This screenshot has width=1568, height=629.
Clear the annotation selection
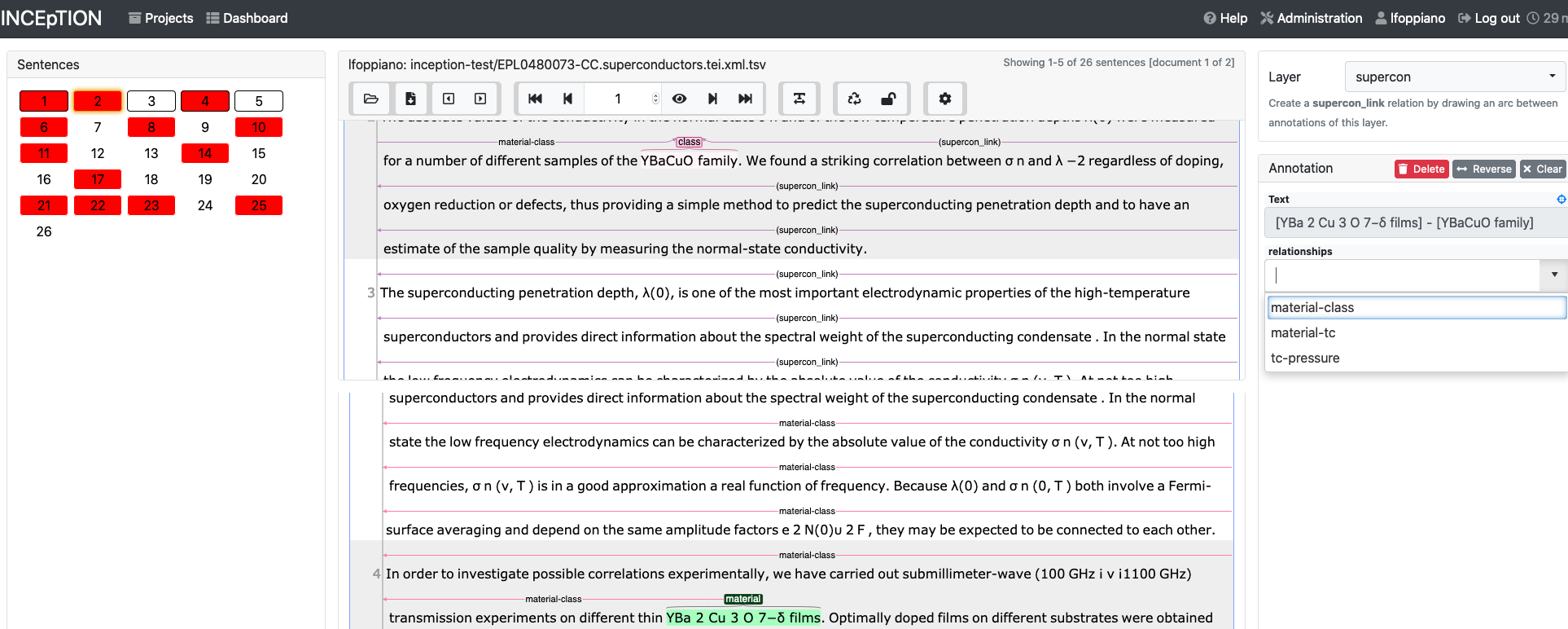pyautogui.click(x=1543, y=169)
